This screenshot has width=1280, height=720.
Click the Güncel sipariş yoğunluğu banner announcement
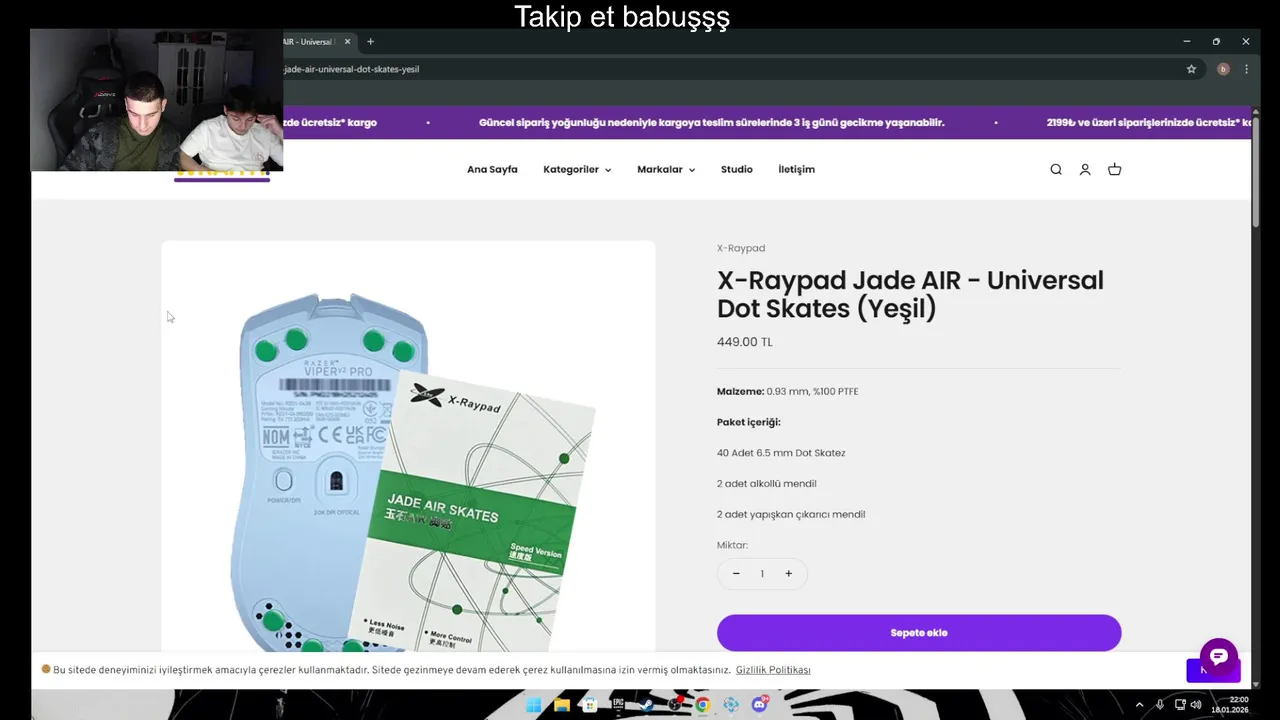click(x=712, y=122)
